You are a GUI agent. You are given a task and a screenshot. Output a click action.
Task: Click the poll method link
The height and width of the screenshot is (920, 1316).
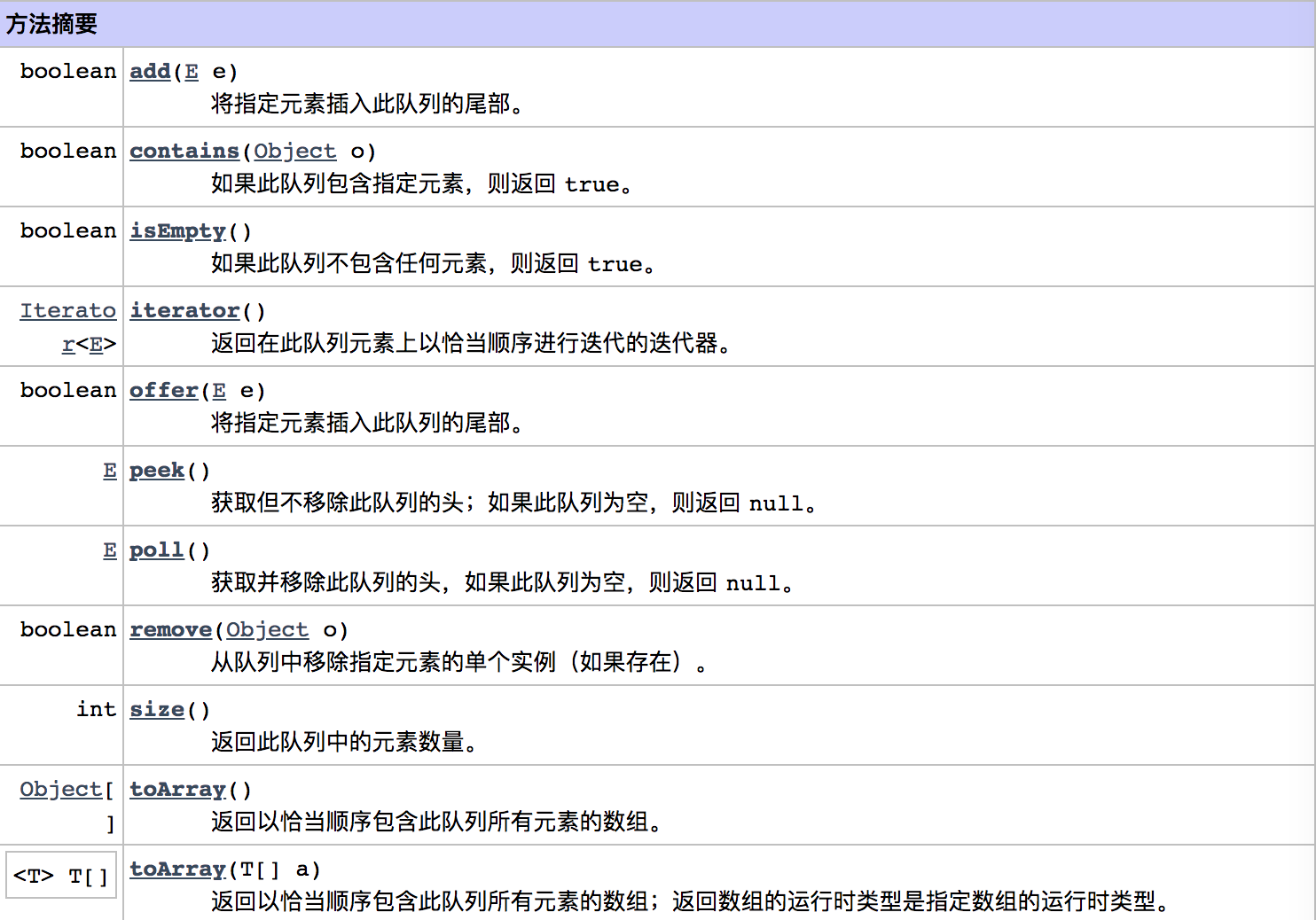(156, 550)
